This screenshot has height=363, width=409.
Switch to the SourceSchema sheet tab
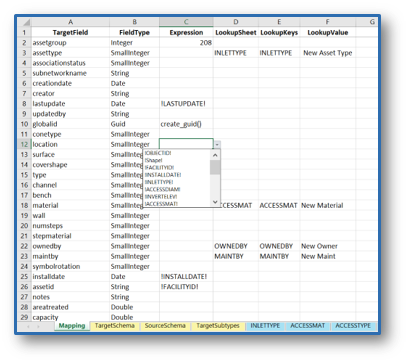165,326
